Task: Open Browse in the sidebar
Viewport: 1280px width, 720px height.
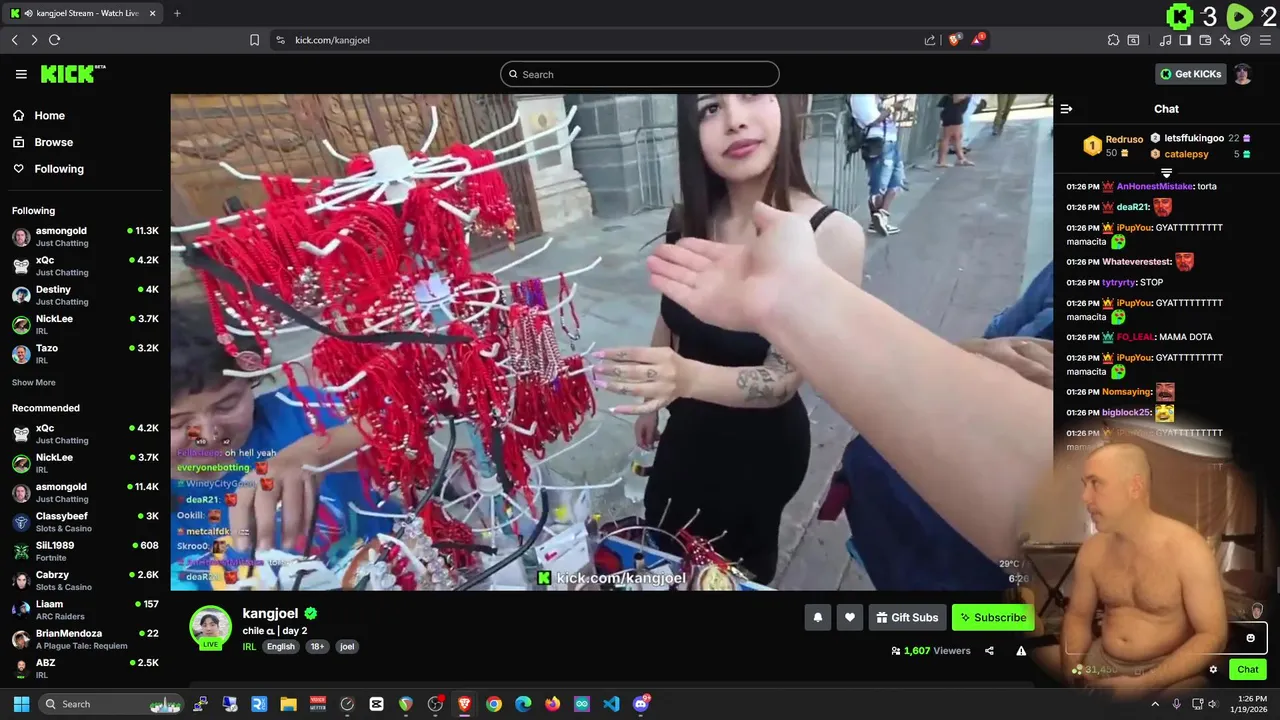Action: (x=53, y=142)
